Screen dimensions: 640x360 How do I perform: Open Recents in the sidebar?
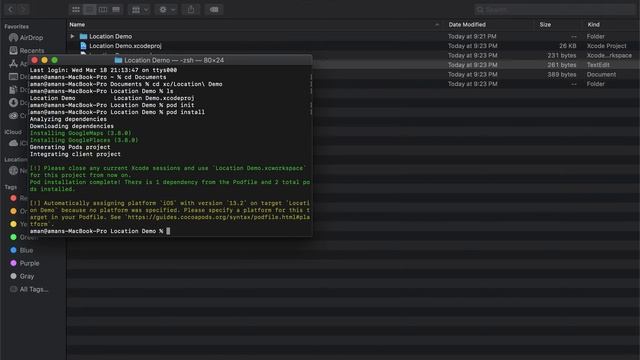pyautogui.click(x=27, y=51)
